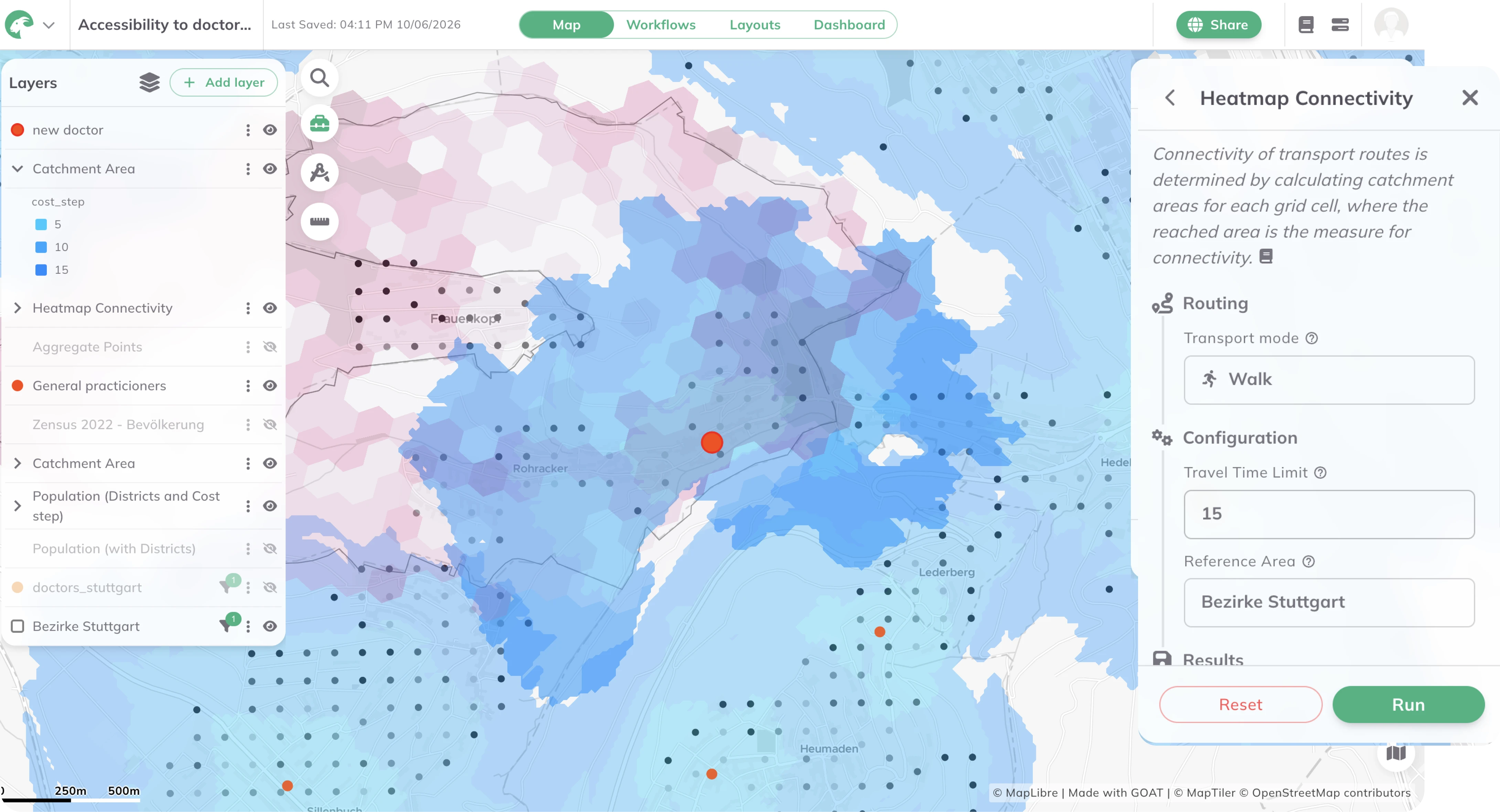Select the doctors_stuttgart layer row
The image size is (1500, 812).
click(x=143, y=587)
